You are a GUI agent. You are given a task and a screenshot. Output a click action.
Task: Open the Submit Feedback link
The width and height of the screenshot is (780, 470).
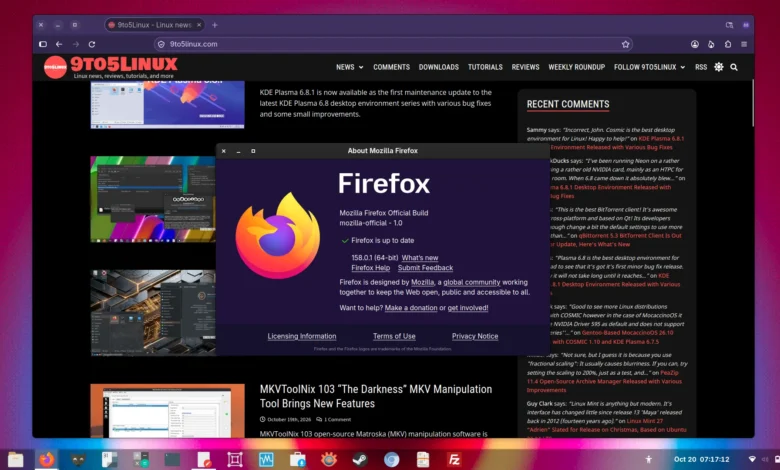(x=425, y=268)
